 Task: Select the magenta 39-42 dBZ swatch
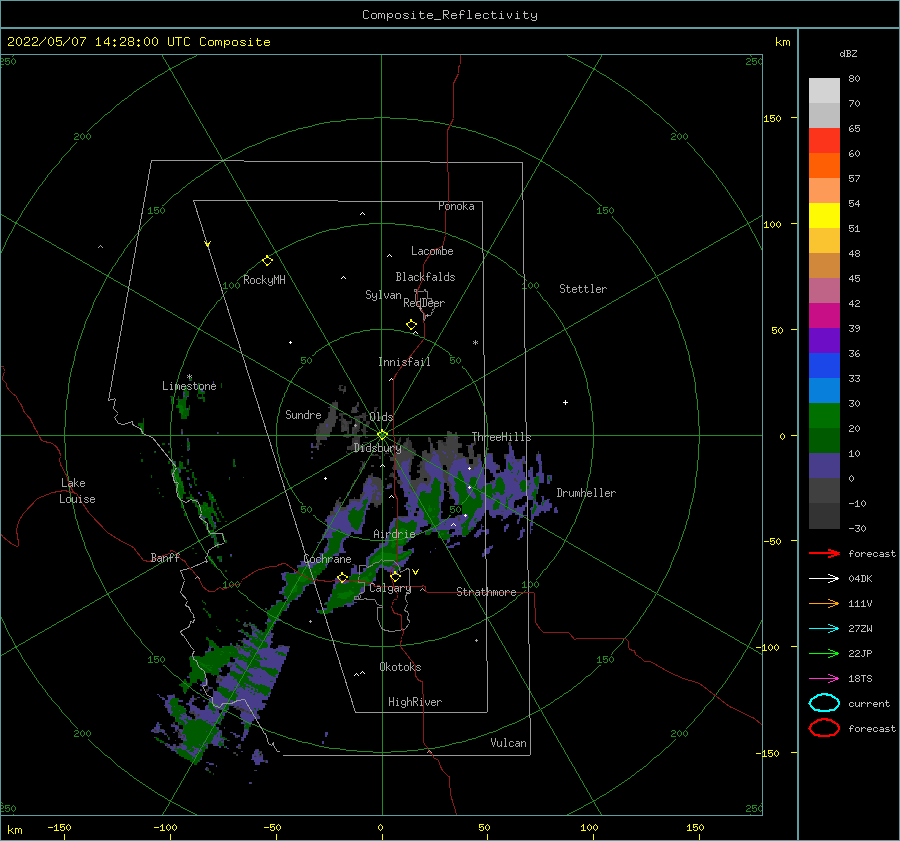824,316
